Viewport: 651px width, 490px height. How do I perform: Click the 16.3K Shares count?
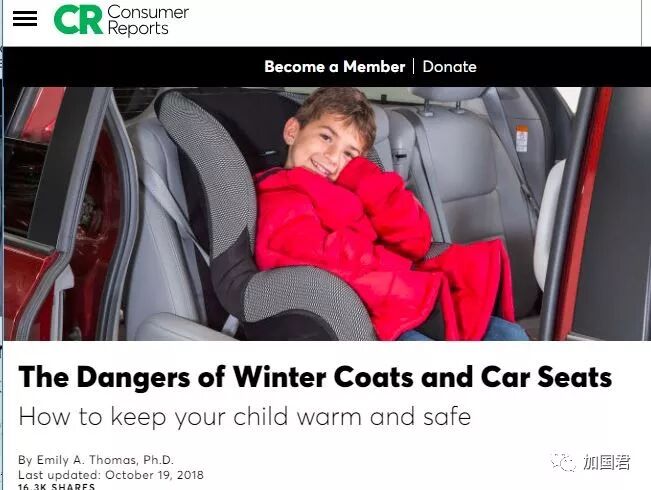pos(56,486)
